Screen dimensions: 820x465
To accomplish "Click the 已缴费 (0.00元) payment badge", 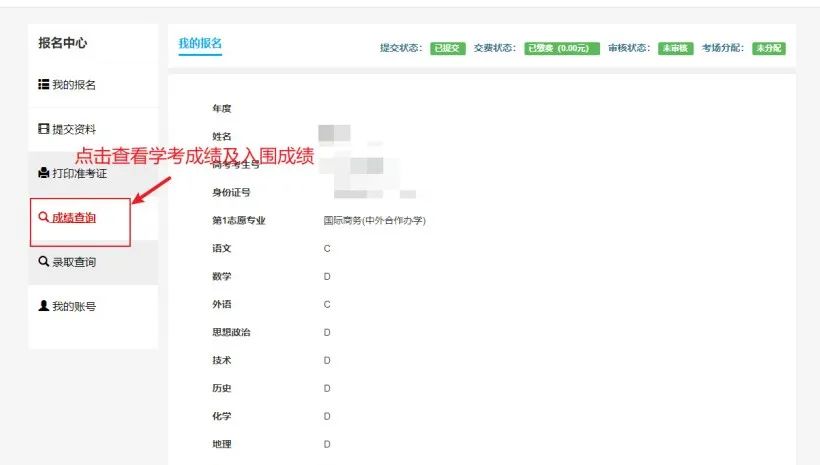I will coord(562,48).
